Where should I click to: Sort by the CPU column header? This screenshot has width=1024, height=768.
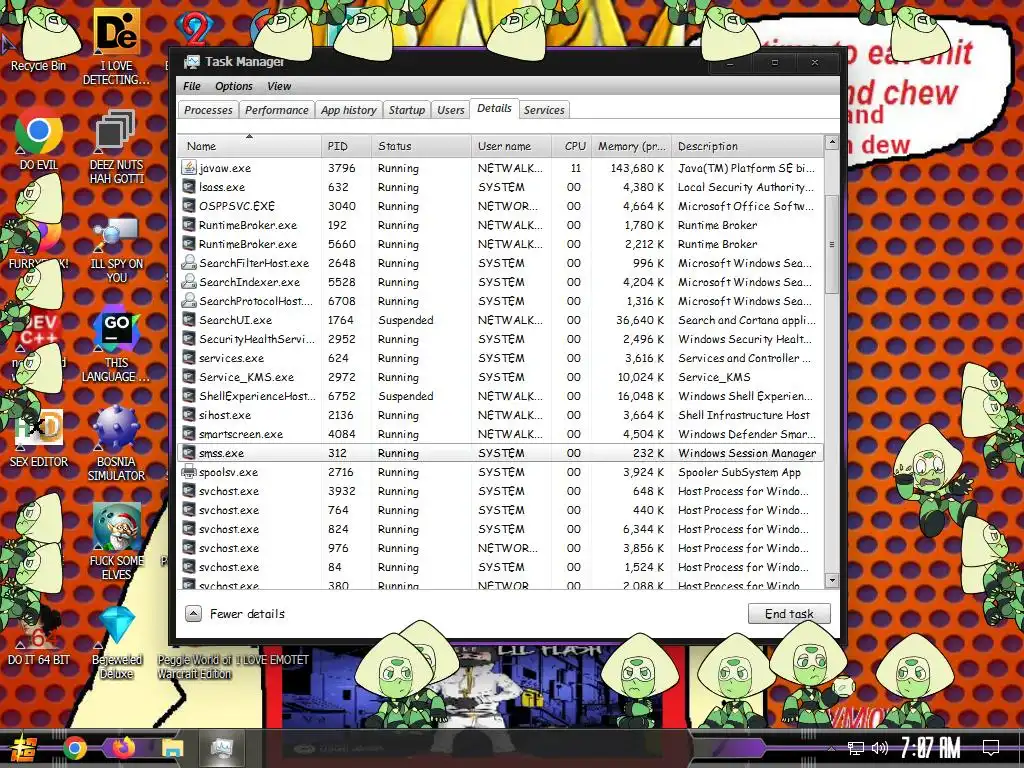click(x=571, y=146)
